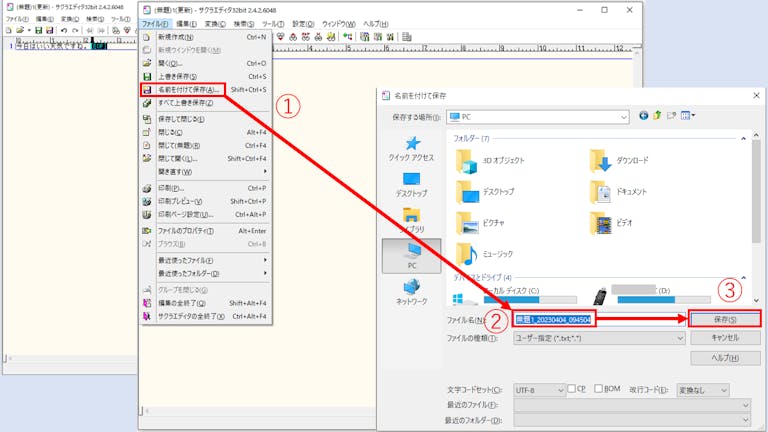Select the Desktop folder in file list

[x=486, y=192]
